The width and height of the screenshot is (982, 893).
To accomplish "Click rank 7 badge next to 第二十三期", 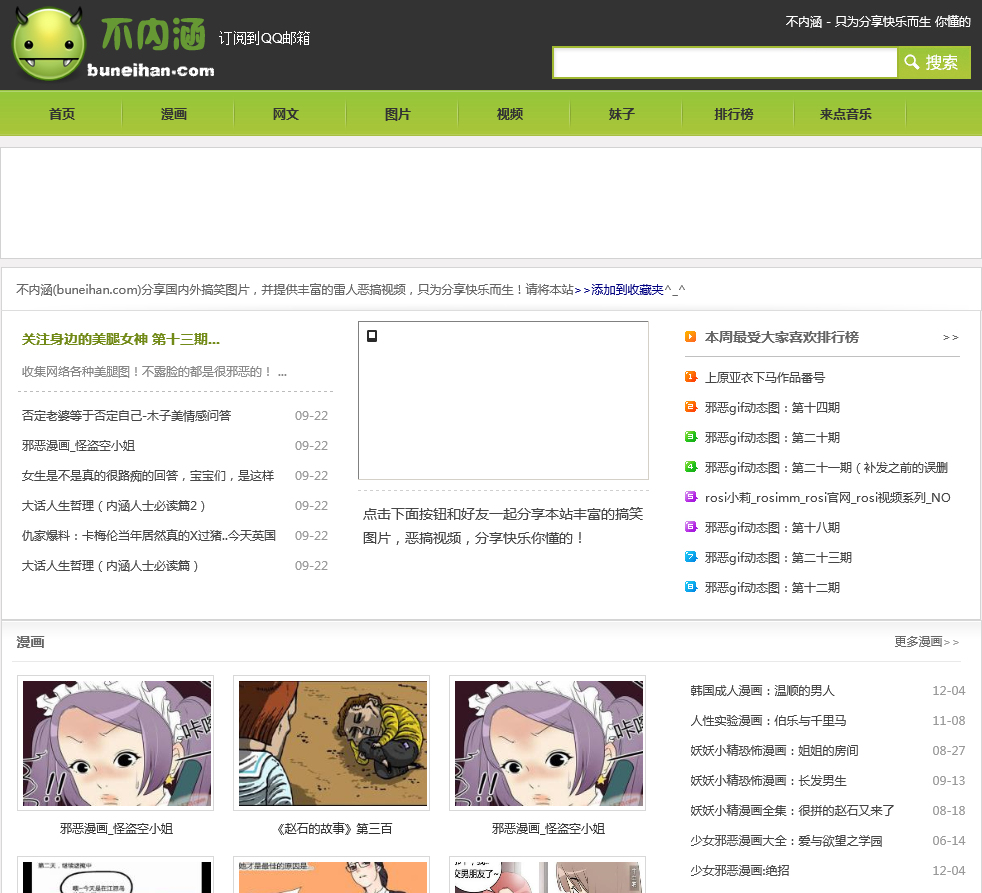I will click(x=691, y=557).
